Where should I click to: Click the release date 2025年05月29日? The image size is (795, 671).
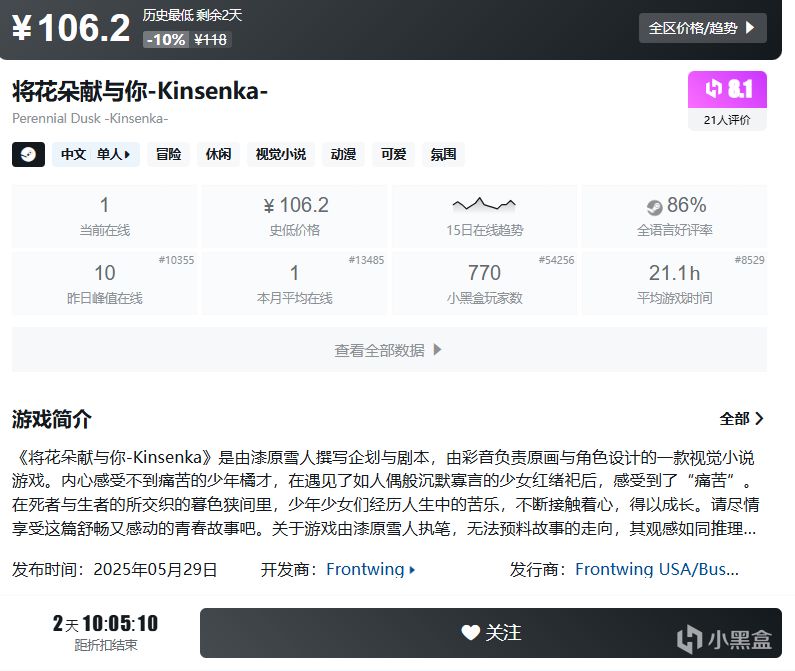click(155, 569)
